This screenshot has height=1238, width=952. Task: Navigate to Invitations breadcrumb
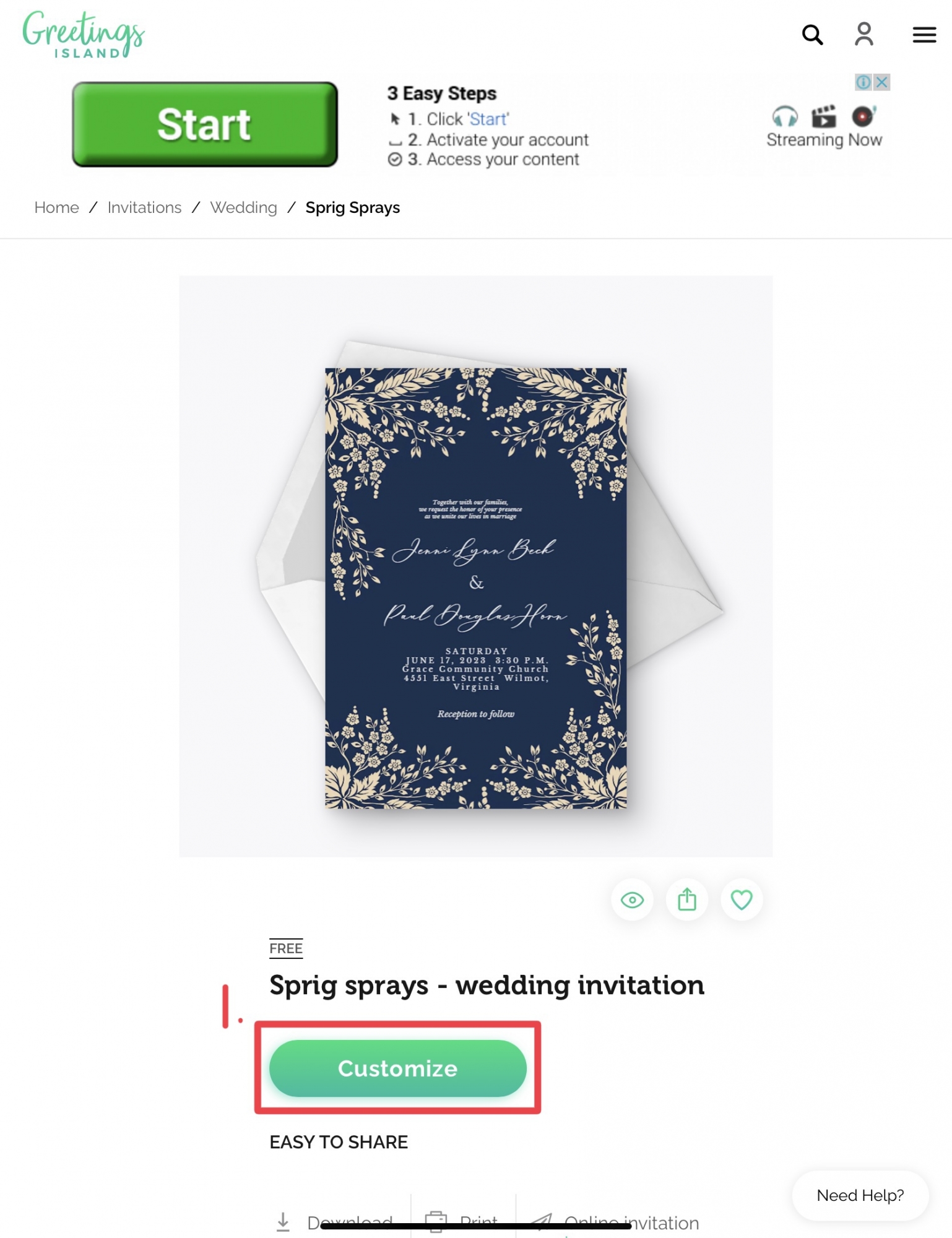point(144,207)
